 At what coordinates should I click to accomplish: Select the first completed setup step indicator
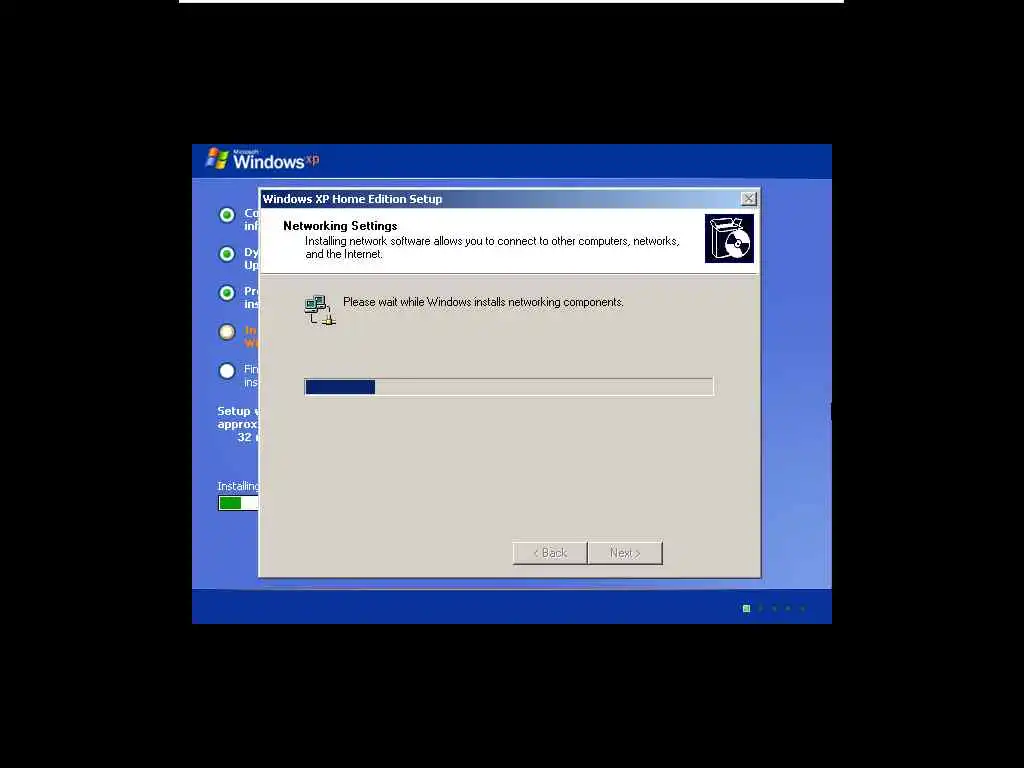pos(227,215)
